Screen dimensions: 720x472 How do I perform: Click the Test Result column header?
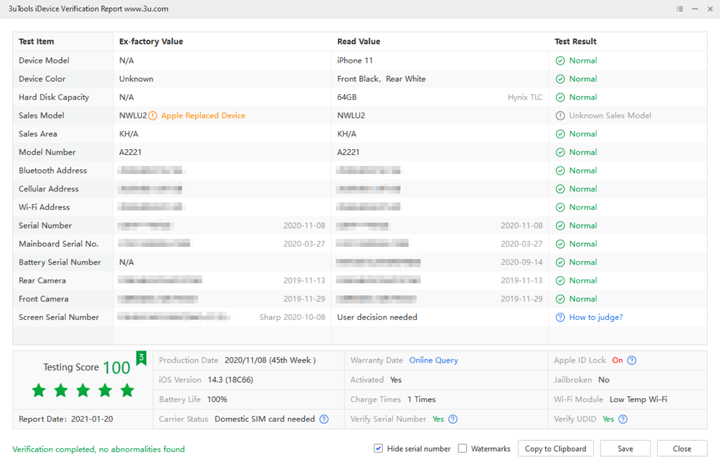[575, 41]
